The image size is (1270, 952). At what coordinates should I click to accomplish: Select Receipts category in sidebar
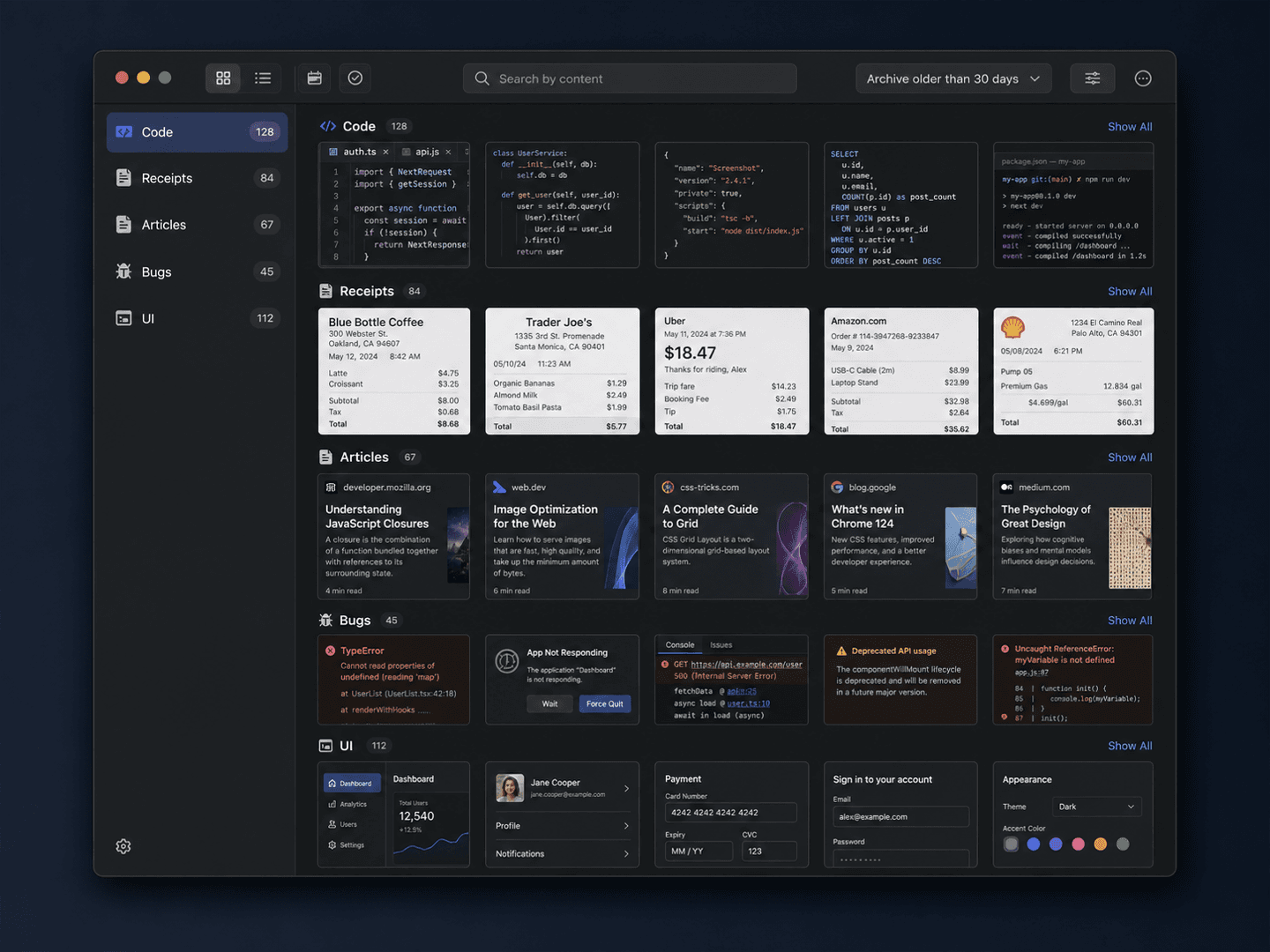(197, 178)
